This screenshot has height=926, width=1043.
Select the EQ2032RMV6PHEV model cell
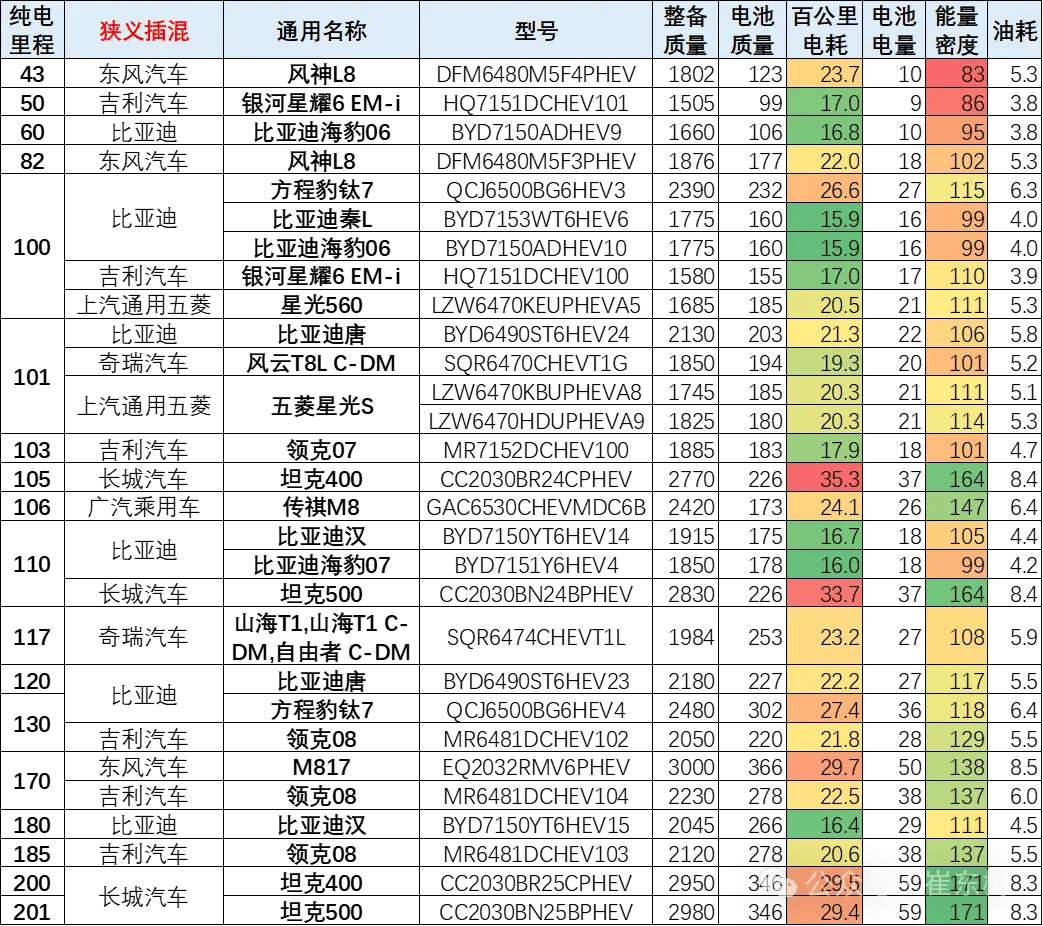[x=536, y=767]
